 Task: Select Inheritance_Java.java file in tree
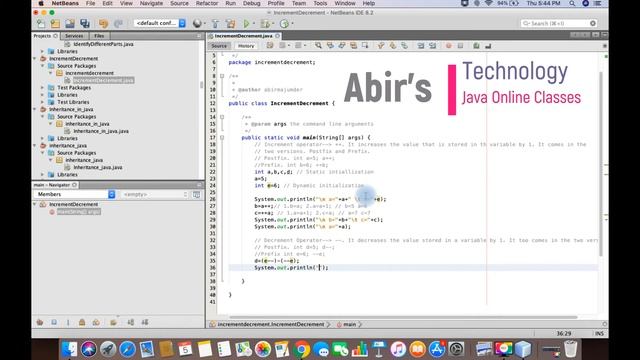click(98, 167)
